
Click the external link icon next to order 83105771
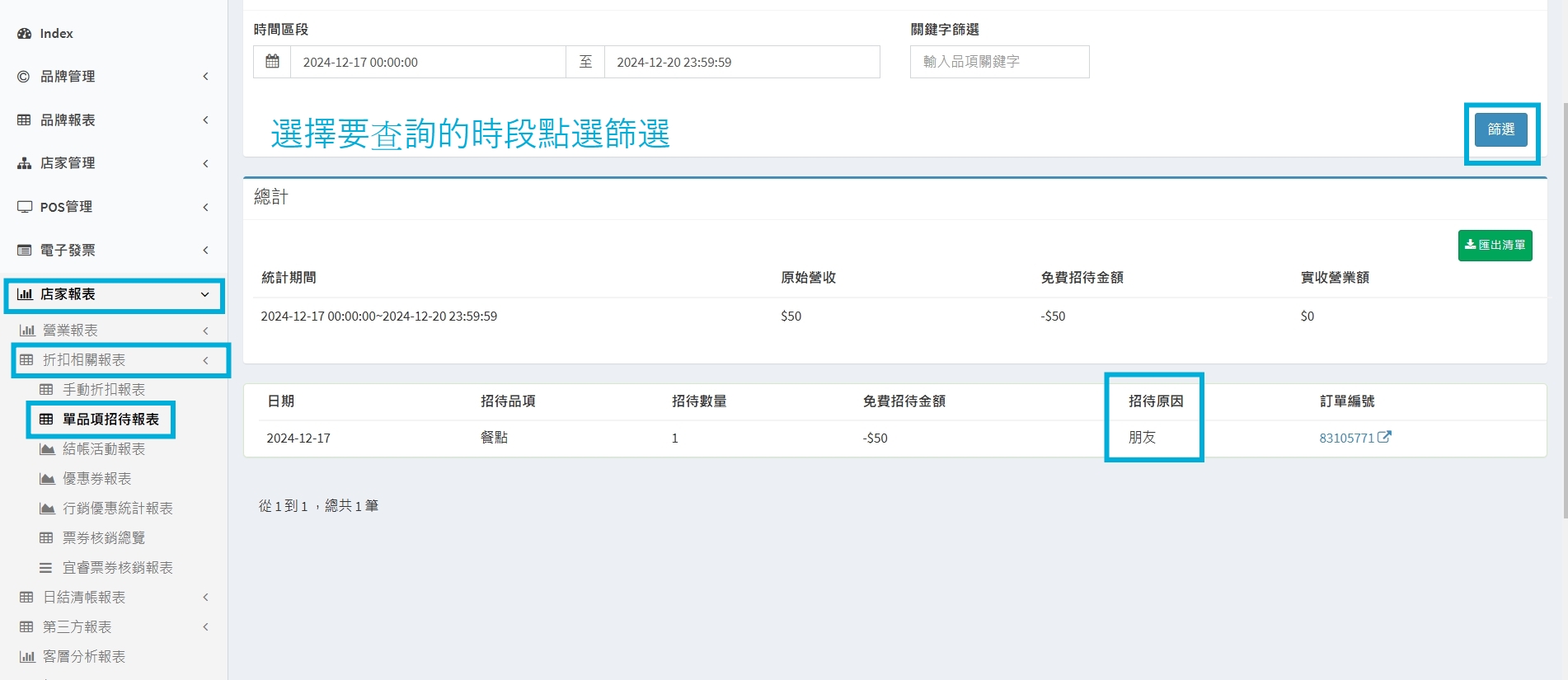click(x=1385, y=437)
